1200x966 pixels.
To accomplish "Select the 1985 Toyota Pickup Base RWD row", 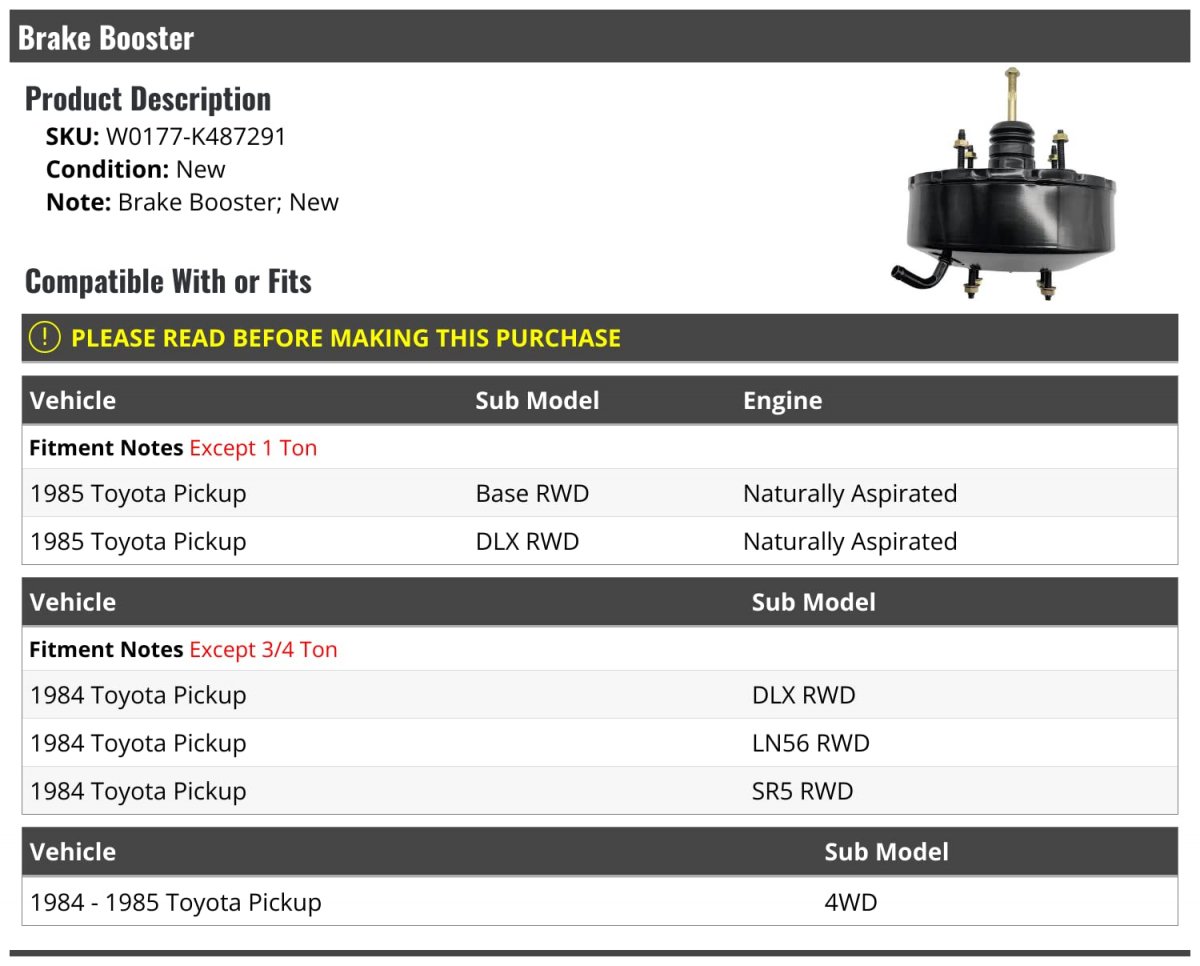I will (600, 493).
